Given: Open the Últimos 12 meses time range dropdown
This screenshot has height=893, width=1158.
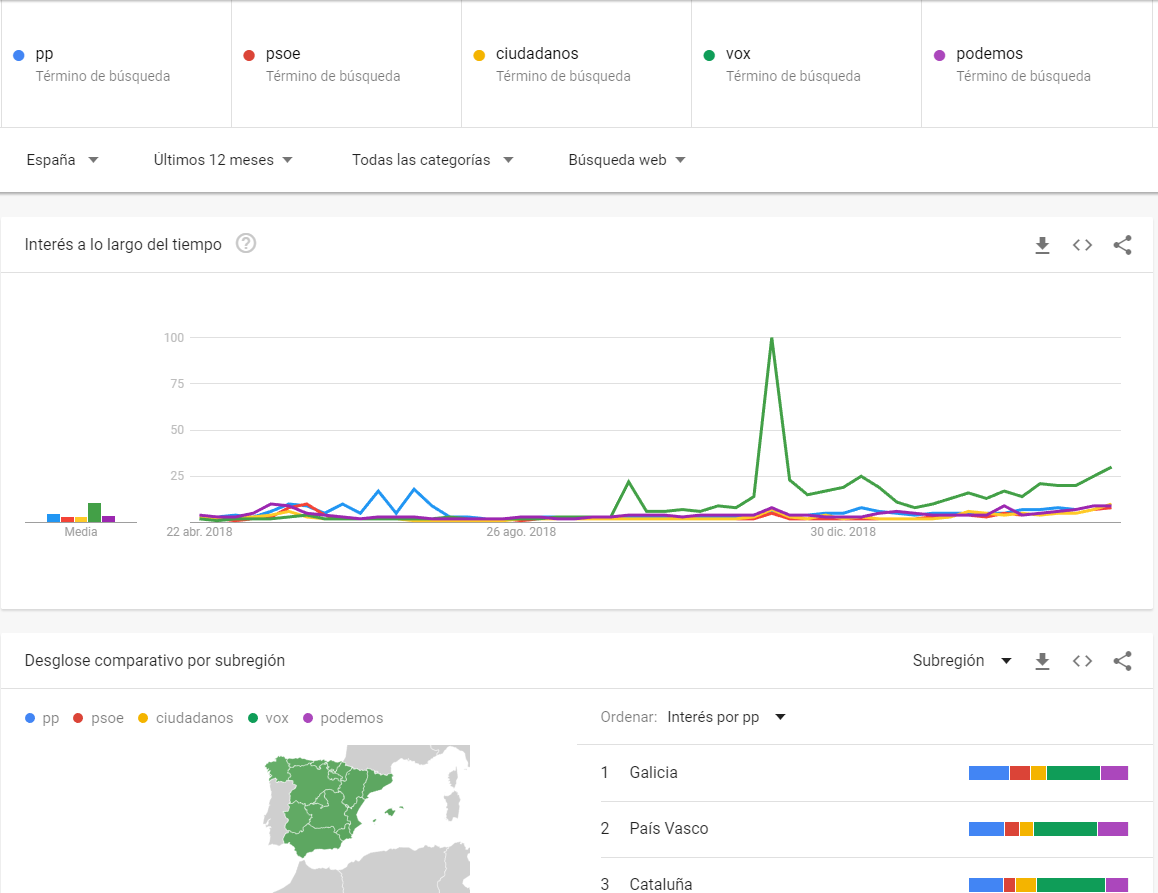Looking at the screenshot, I should point(222,159).
